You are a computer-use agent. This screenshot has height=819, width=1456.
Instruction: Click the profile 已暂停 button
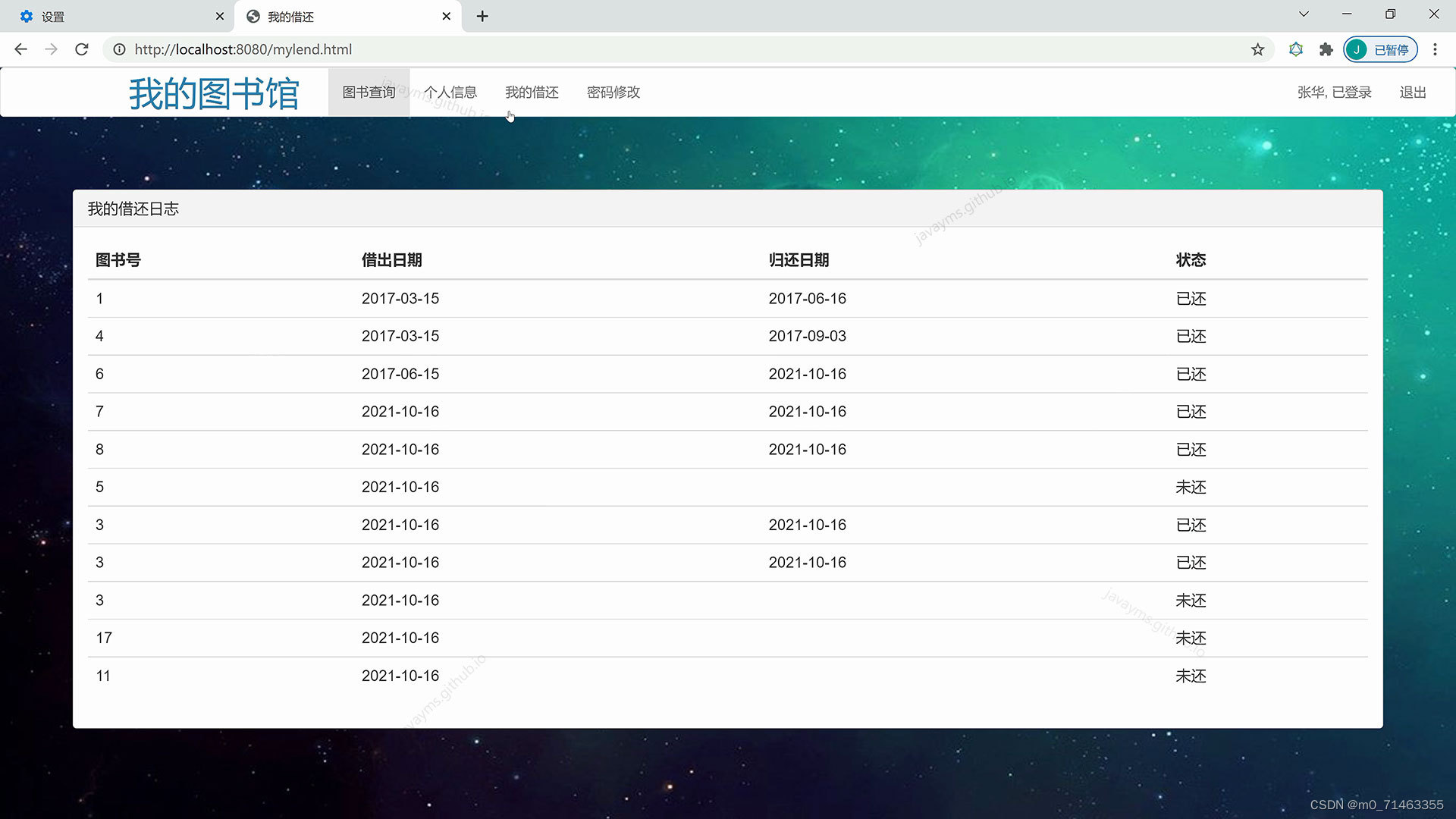click(x=1380, y=49)
